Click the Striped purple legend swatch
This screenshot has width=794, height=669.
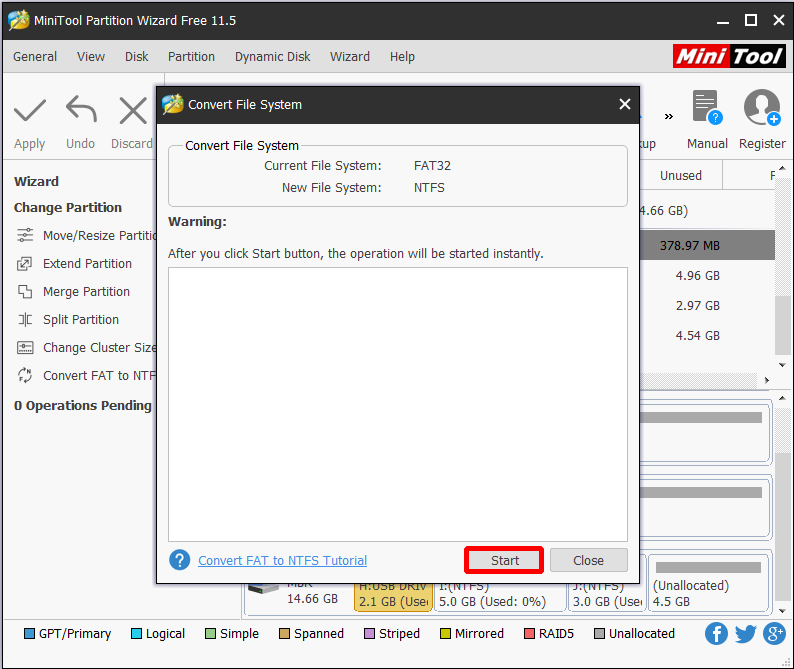[x=369, y=634]
